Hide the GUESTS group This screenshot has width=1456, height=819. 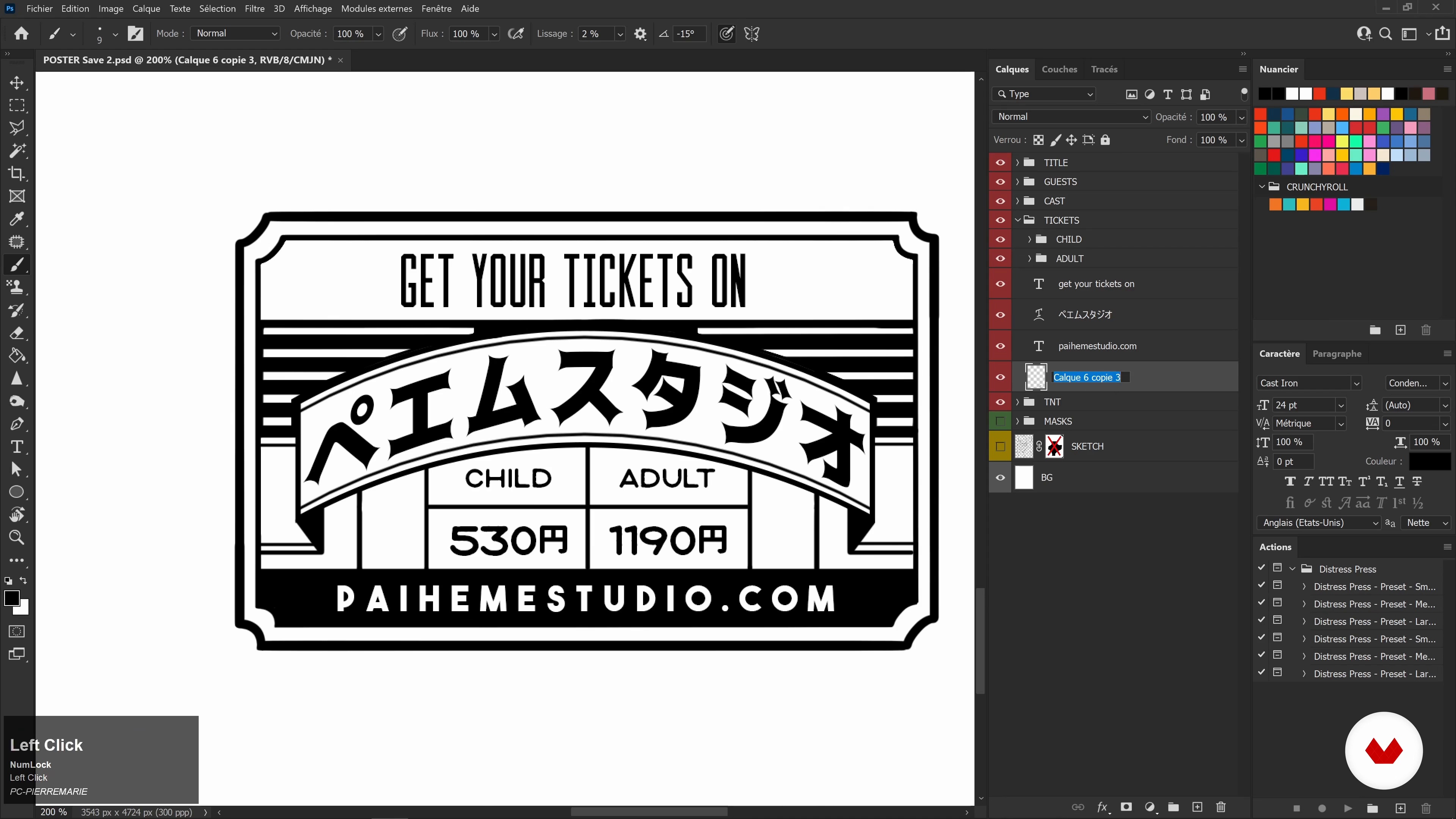[1001, 182]
